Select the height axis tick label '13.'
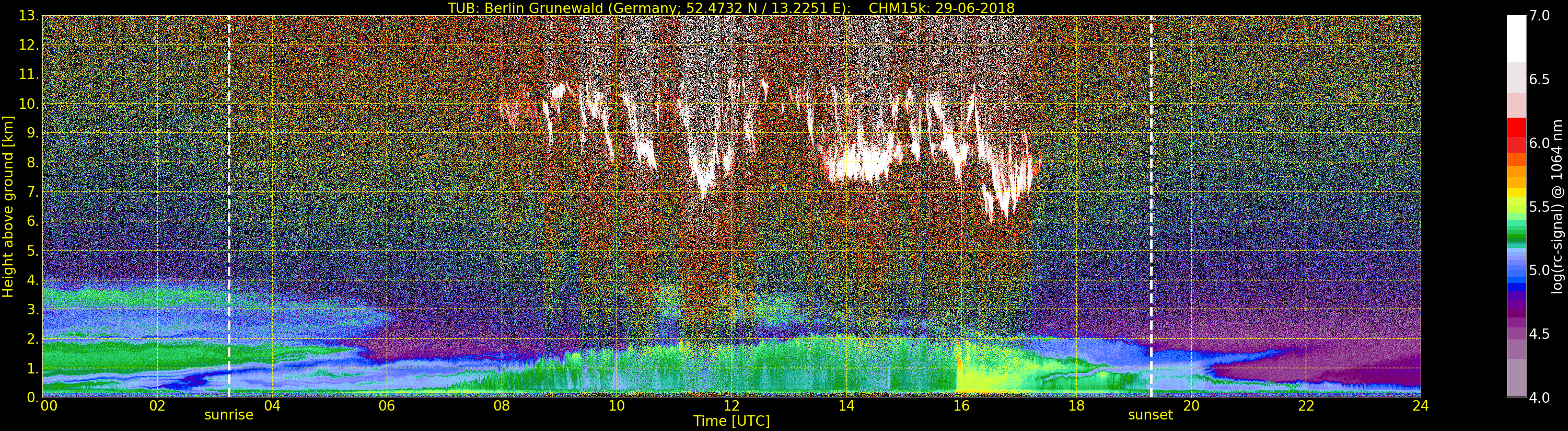The image size is (1568, 431). pos(29,16)
